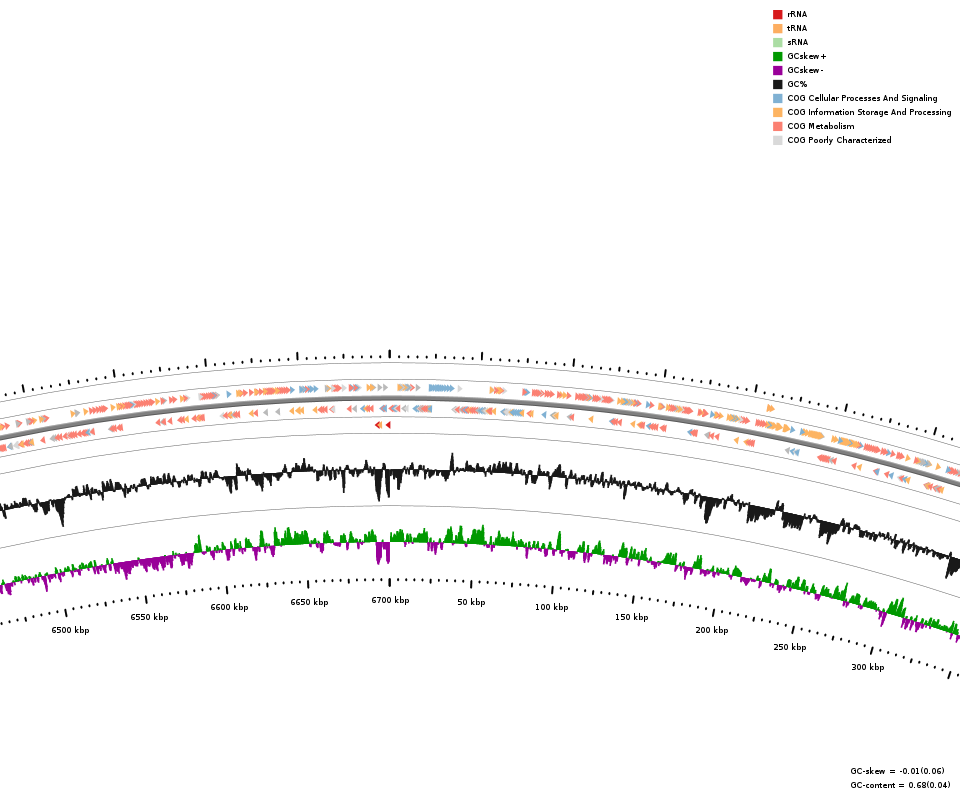Click the orange tRNA legend swatch

coord(777,28)
